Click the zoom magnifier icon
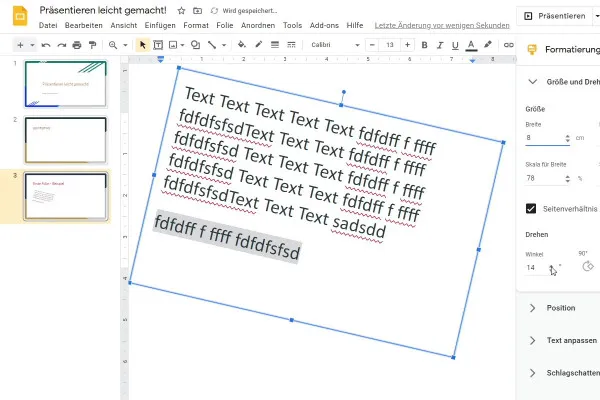Image resolution: width=600 pixels, height=400 pixels. [x=113, y=45]
